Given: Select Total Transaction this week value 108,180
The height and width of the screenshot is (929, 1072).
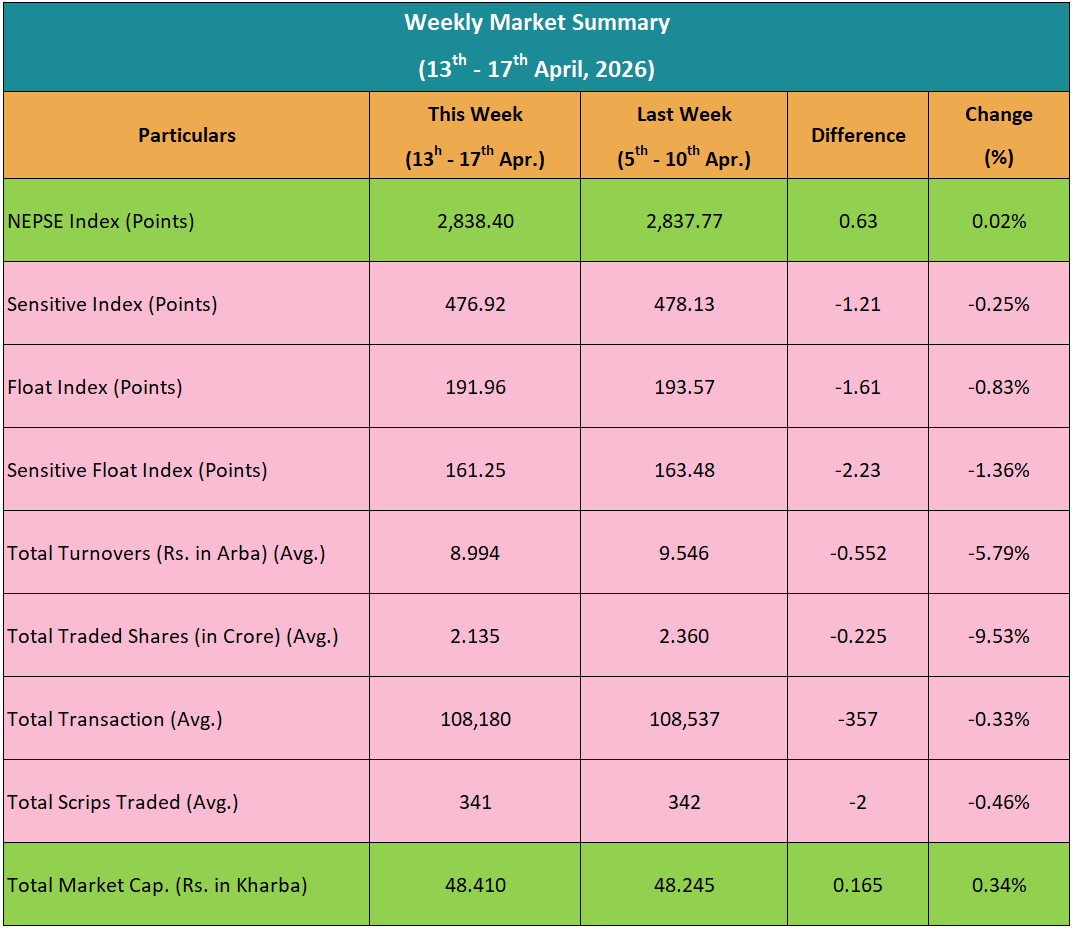Looking at the screenshot, I should (475, 719).
